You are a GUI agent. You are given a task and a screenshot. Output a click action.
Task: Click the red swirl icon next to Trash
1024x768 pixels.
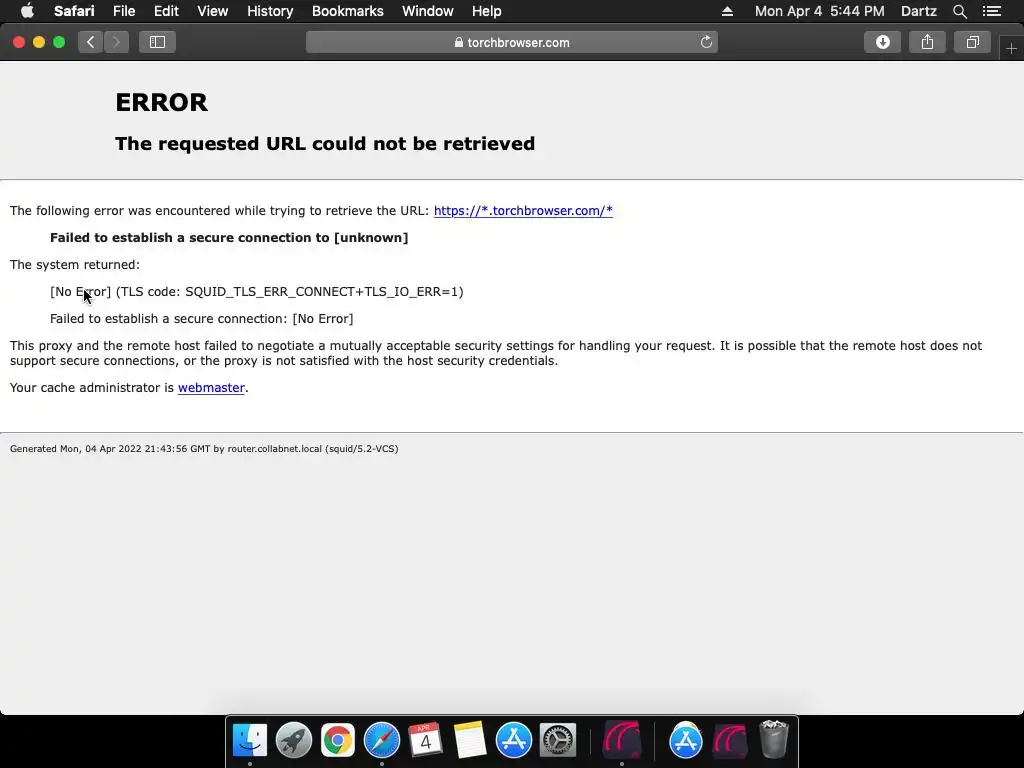tap(730, 740)
